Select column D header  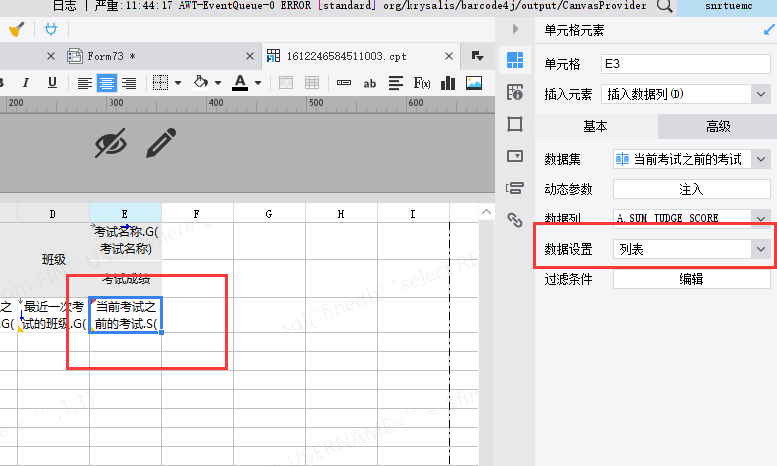point(53,214)
